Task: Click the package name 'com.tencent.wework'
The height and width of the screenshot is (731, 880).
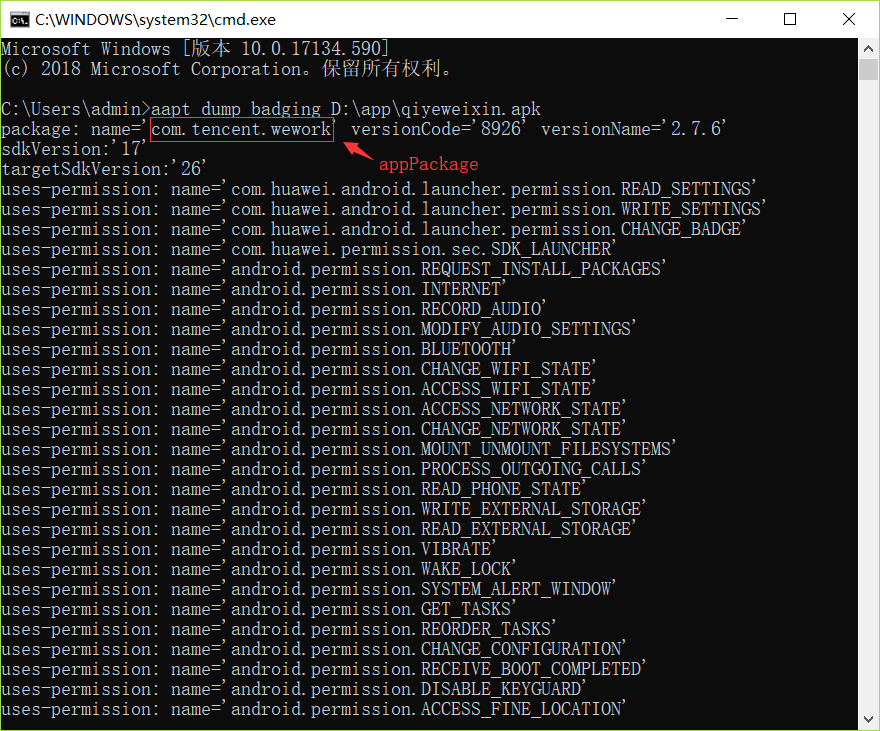Action: (x=242, y=130)
